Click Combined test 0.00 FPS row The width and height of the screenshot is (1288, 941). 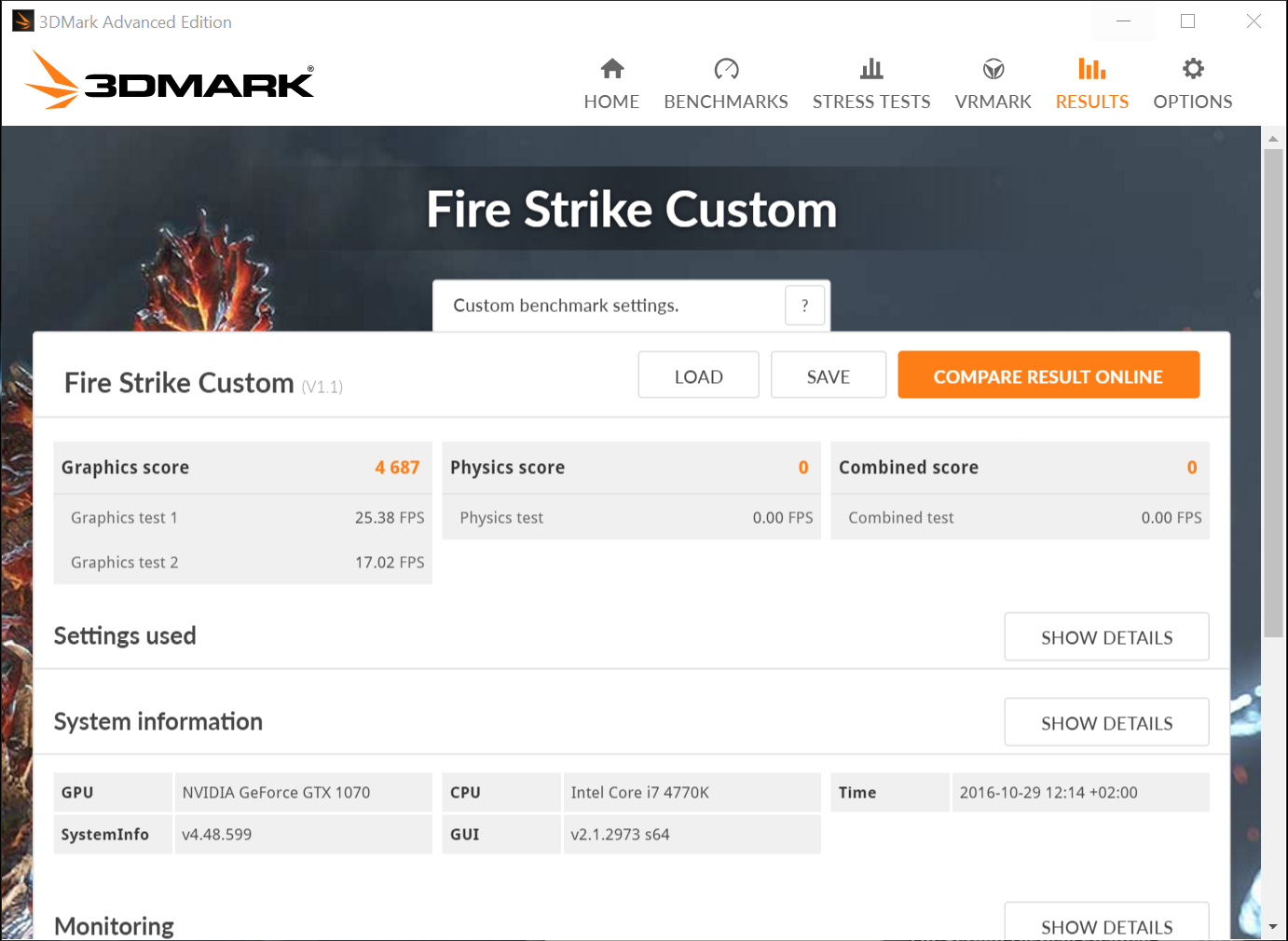click(x=1020, y=517)
